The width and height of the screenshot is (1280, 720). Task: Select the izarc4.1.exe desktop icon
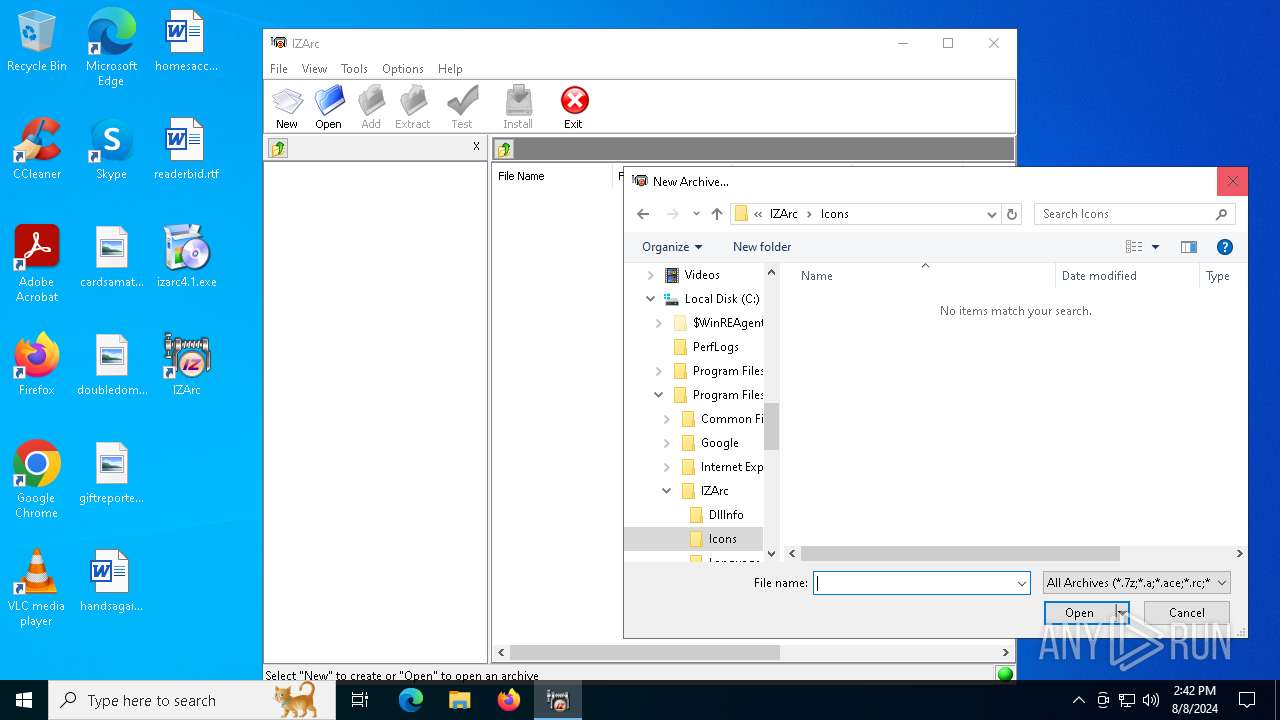(x=187, y=257)
